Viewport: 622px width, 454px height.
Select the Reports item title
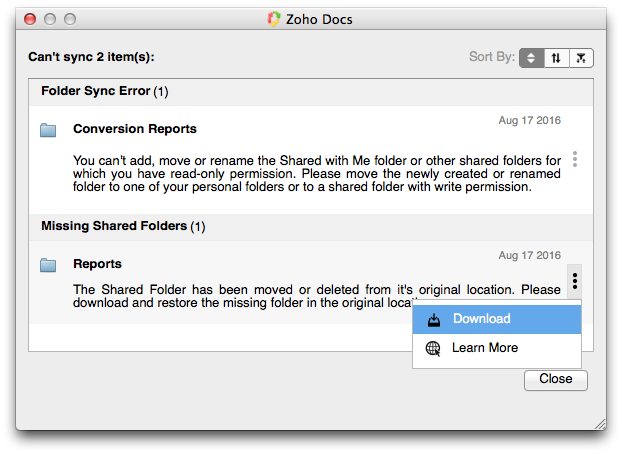[x=98, y=264]
